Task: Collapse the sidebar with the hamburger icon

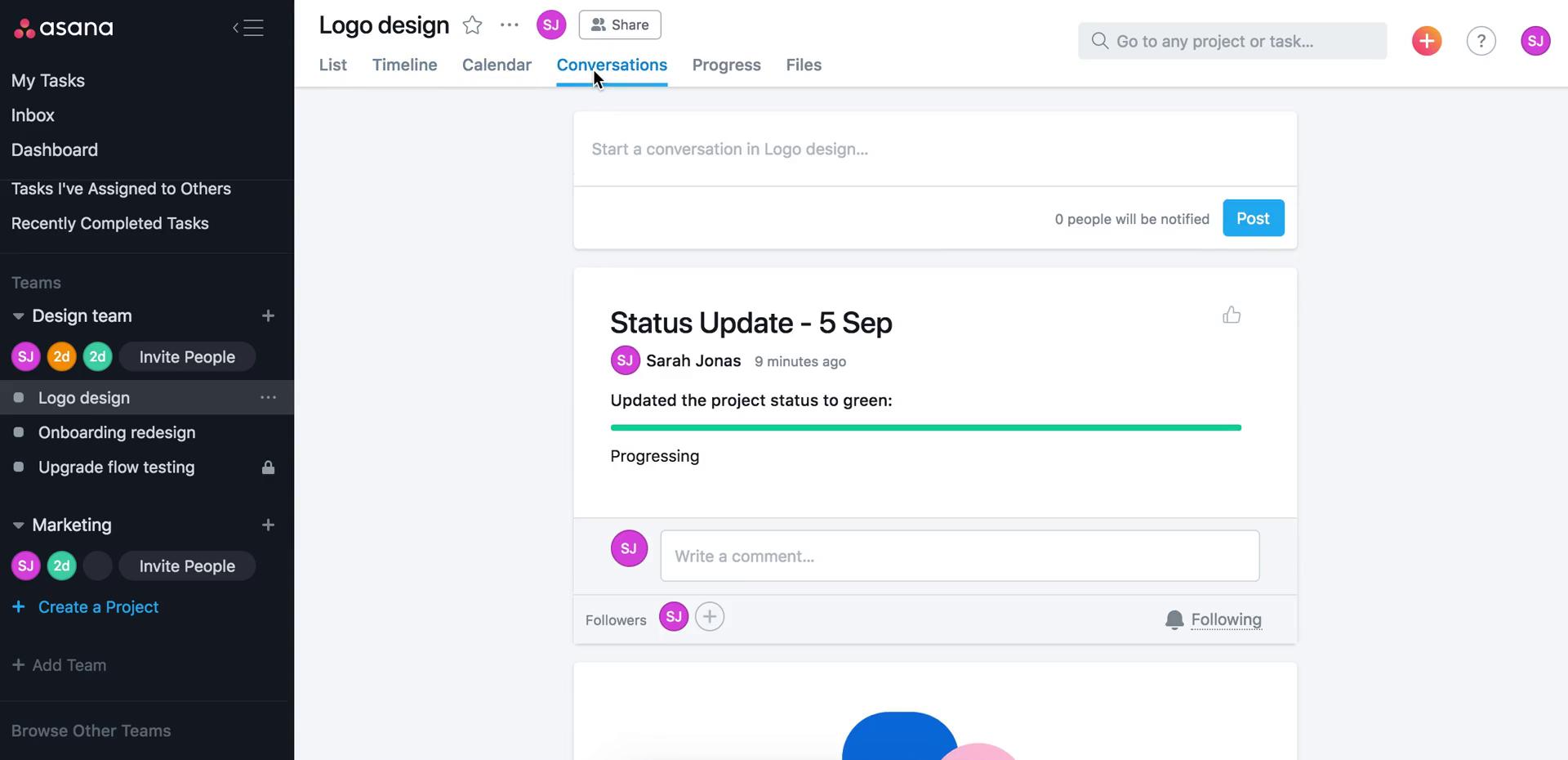Action: 248,28
